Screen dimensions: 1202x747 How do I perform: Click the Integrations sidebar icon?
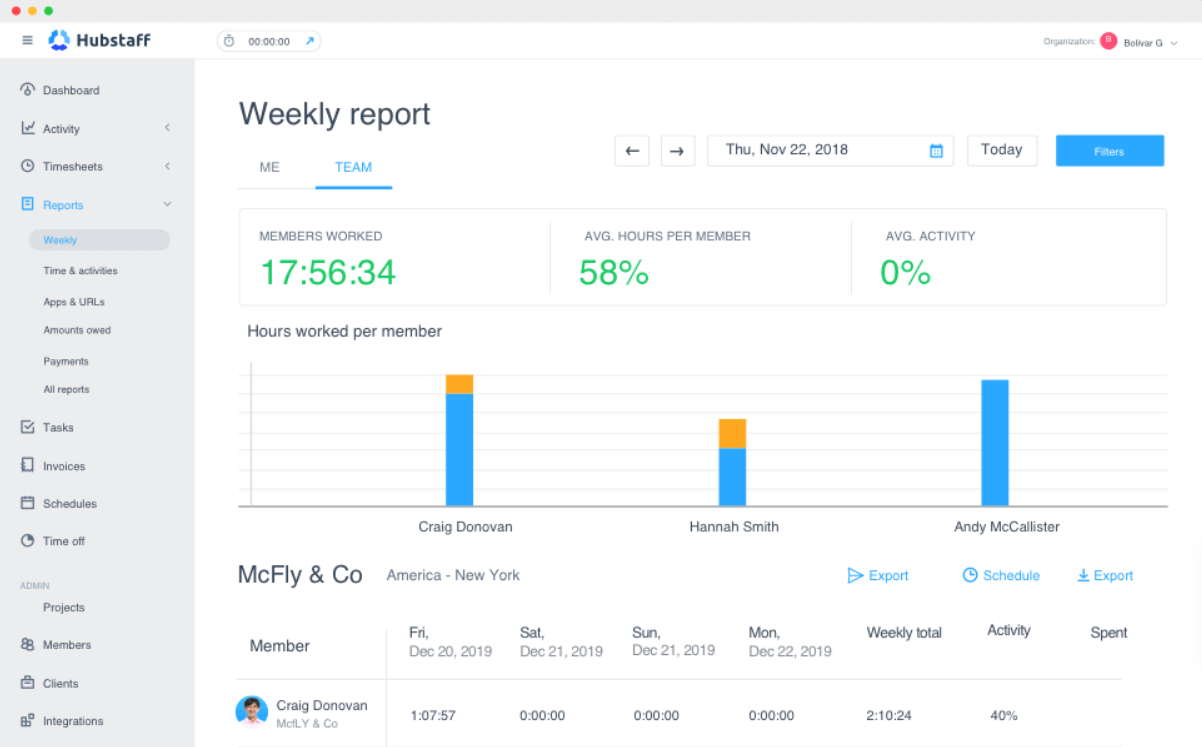(x=28, y=721)
